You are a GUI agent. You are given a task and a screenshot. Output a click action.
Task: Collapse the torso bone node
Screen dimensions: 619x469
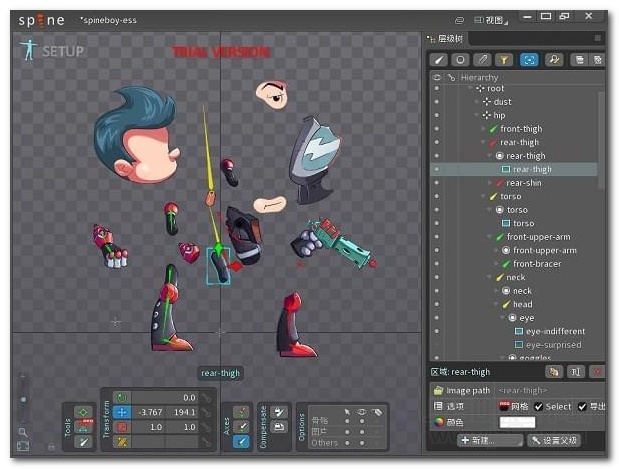(483, 196)
